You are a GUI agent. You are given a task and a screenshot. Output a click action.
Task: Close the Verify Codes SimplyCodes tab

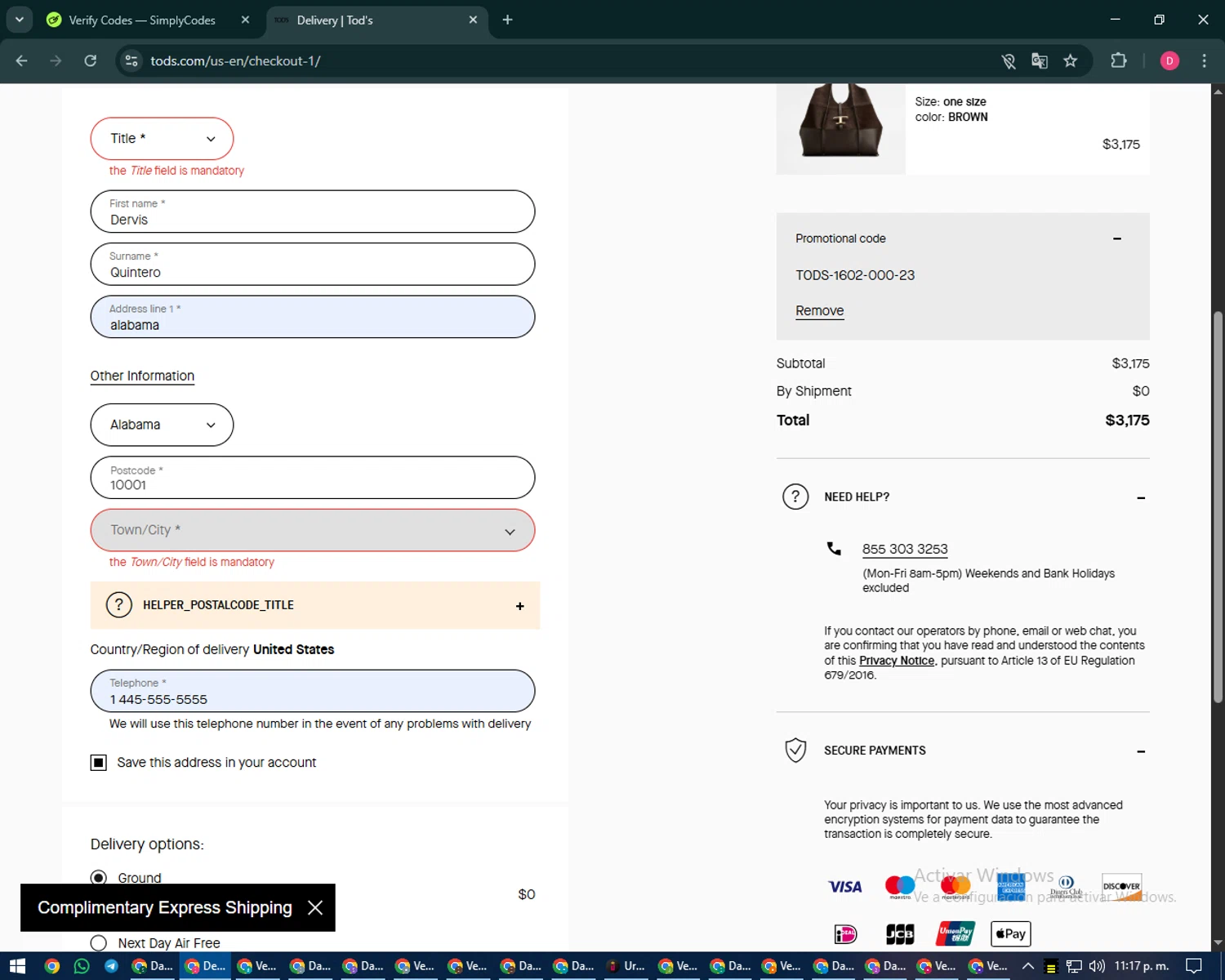tap(245, 20)
